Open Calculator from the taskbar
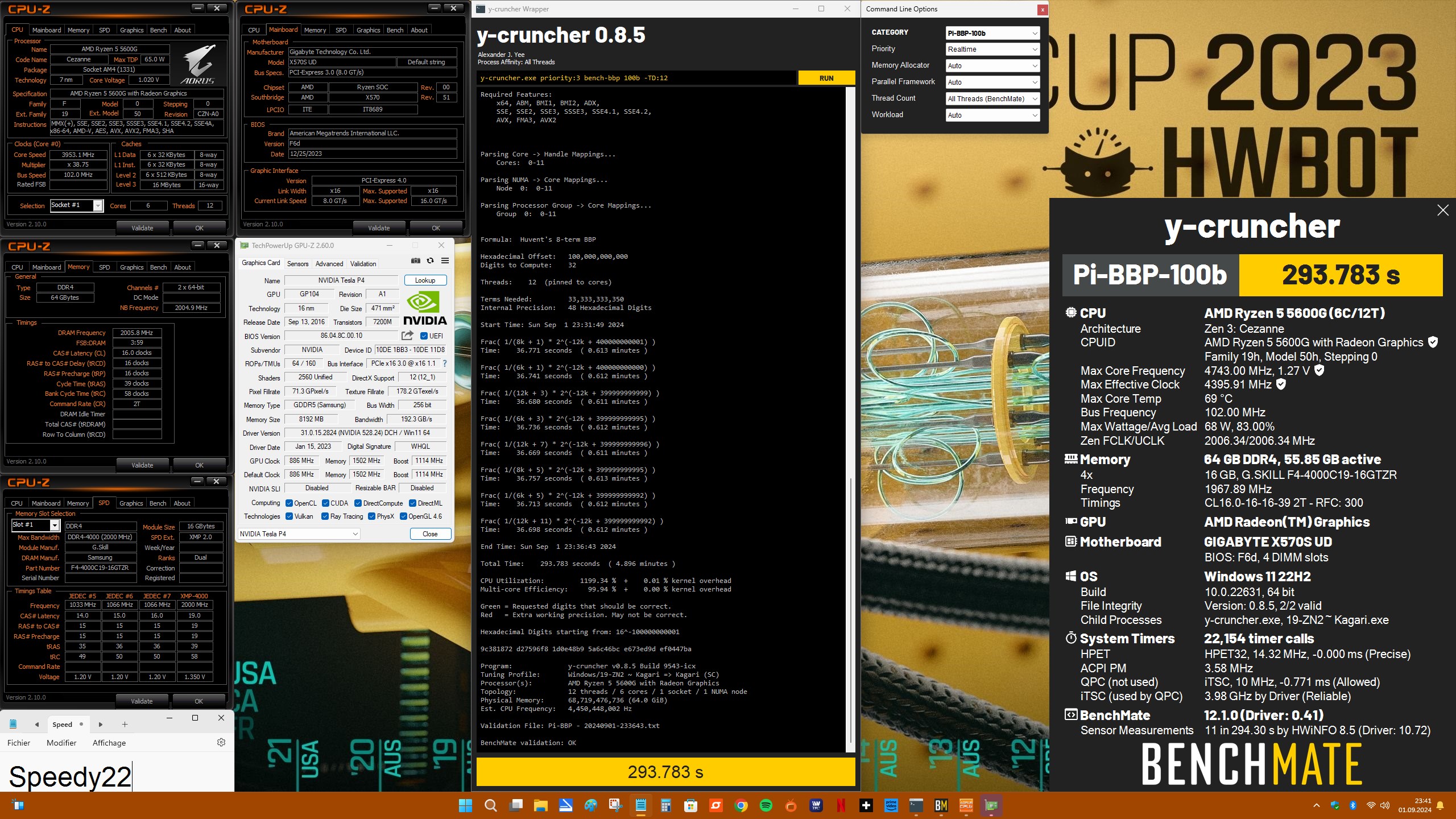 pos(666,805)
